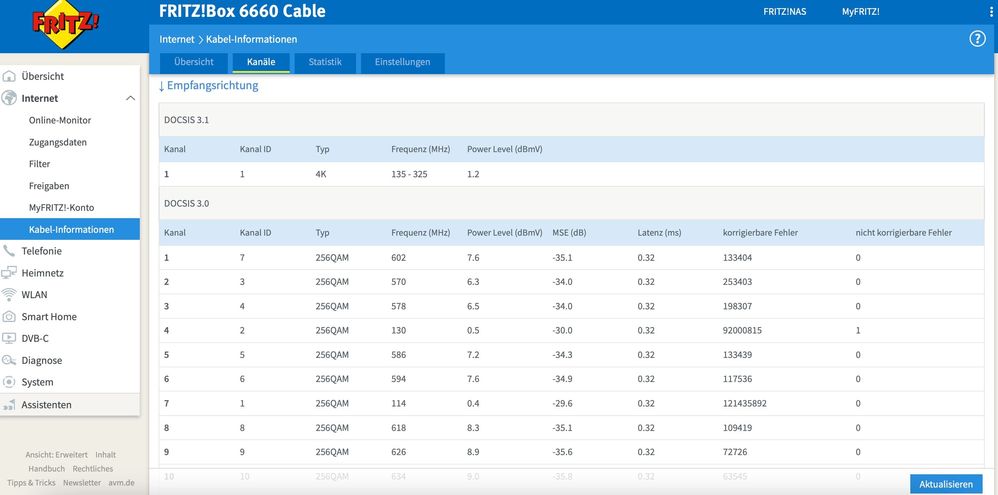Image resolution: width=998 pixels, height=495 pixels.
Task: Switch to the Übersicht tab
Action: point(193,62)
